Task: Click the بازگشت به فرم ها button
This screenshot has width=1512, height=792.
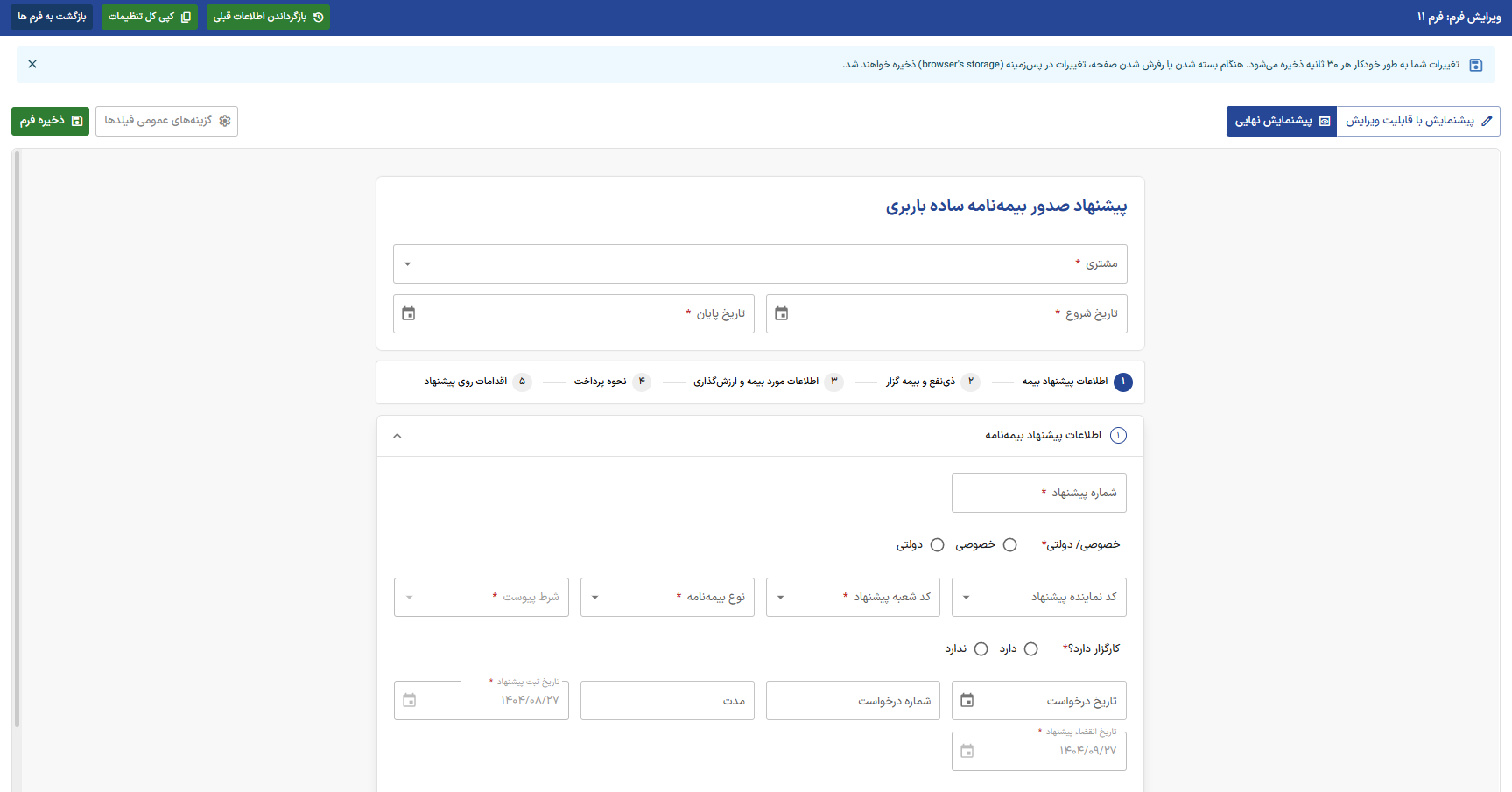Action: (x=51, y=17)
